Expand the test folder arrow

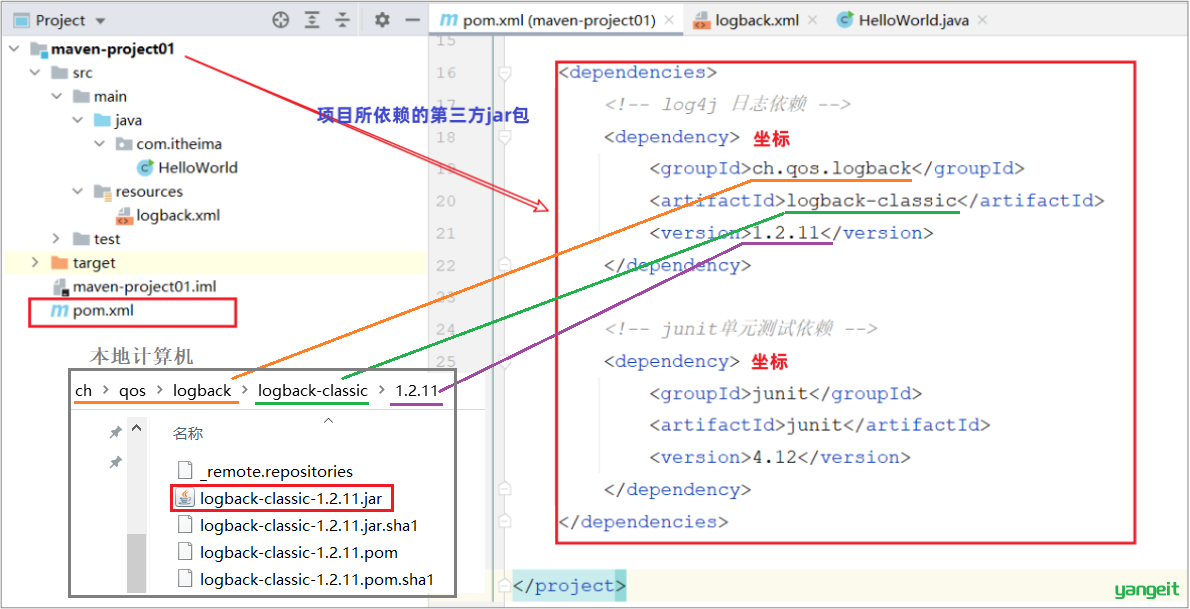click(x=56, y=238)
